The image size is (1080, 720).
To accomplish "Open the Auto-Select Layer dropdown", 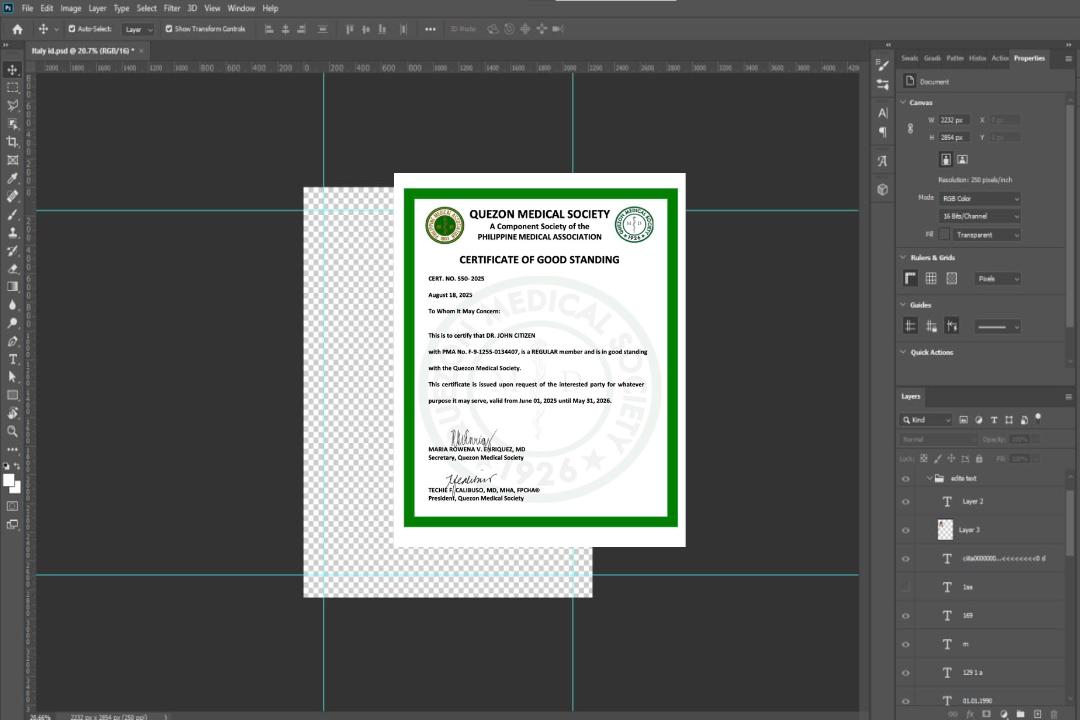I will [x=138, y=30].
